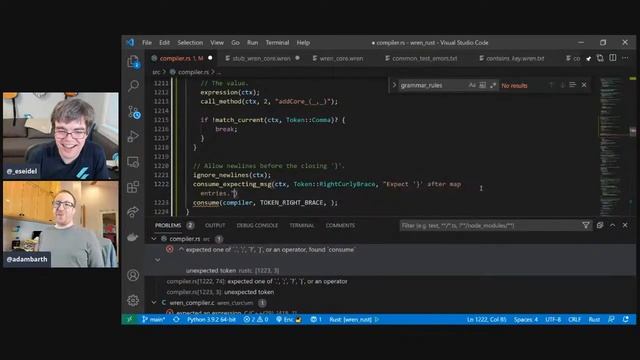Collapse the wren_compiler.c group in Problems

pos(154,303)
